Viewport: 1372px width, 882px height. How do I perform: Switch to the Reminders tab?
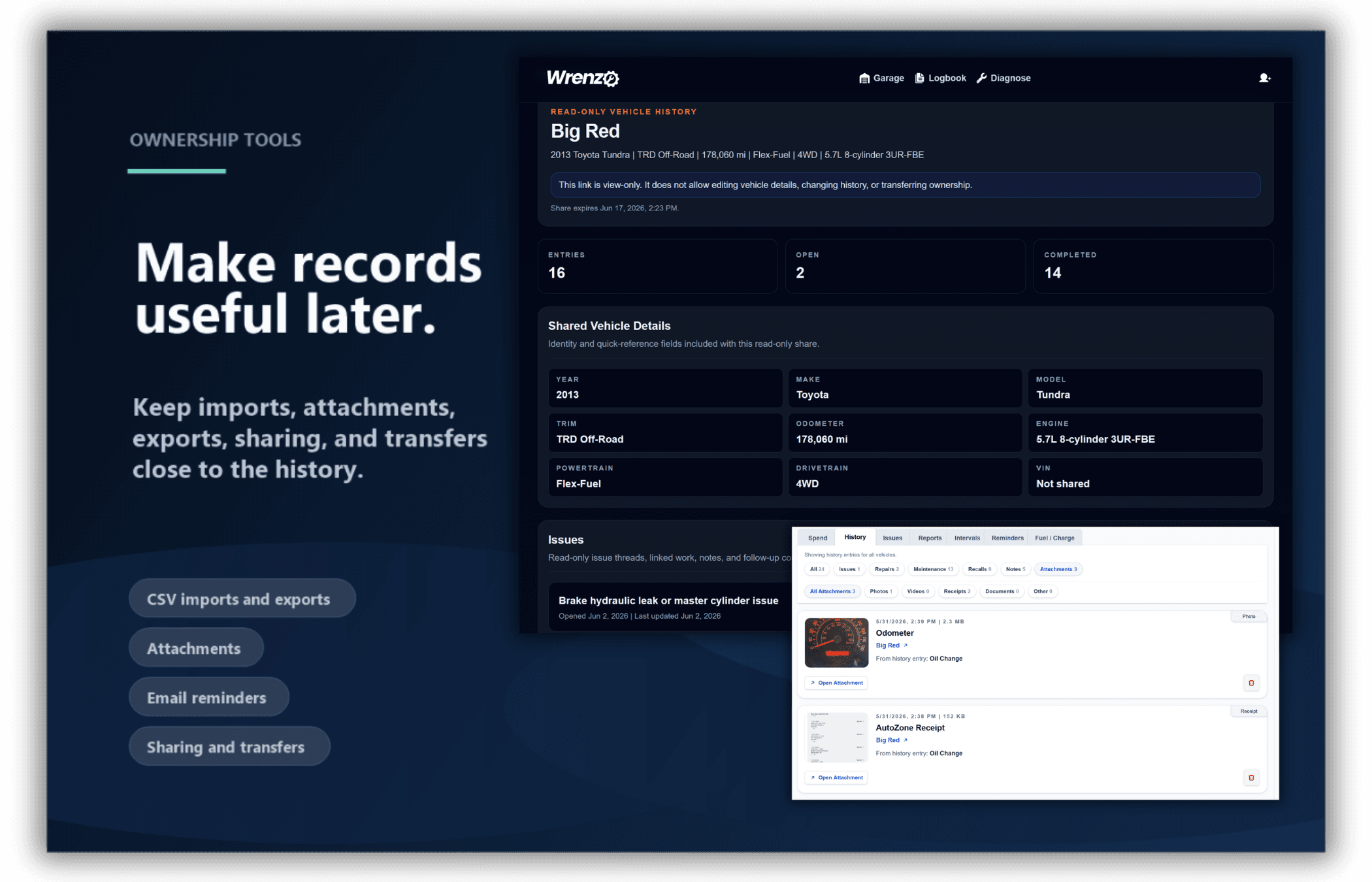click(1007, 538)
